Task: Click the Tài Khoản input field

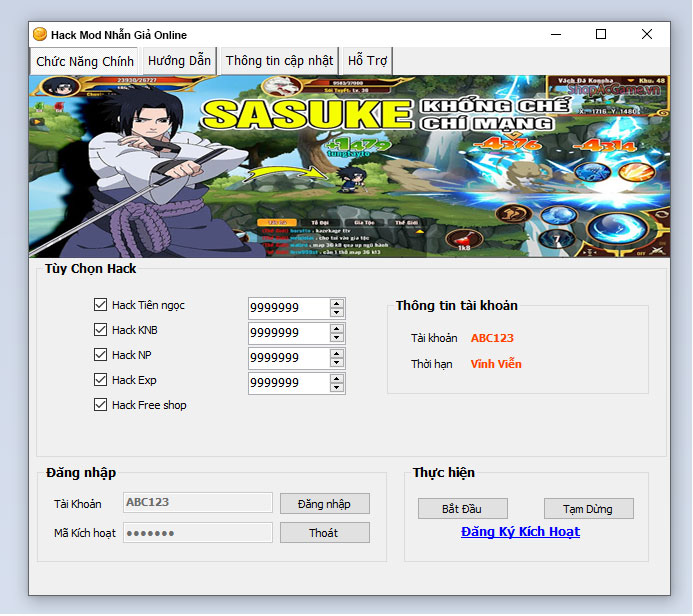Action: pyautogui.click(x=198, y=502)
